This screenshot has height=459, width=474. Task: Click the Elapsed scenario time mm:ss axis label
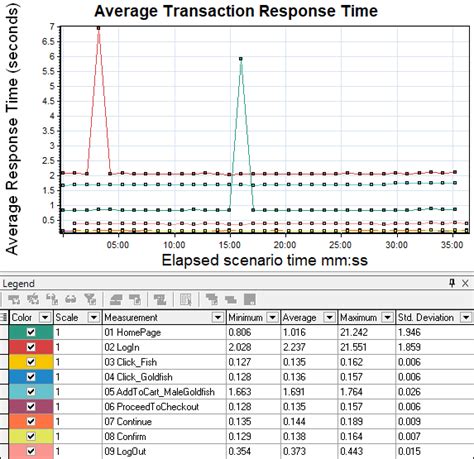[264, 260]
